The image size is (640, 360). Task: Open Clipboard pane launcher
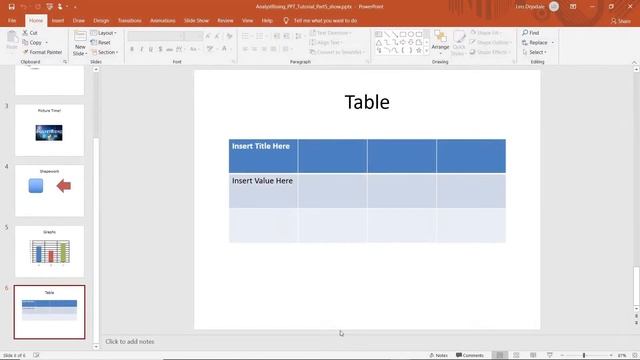coord(65,62)
